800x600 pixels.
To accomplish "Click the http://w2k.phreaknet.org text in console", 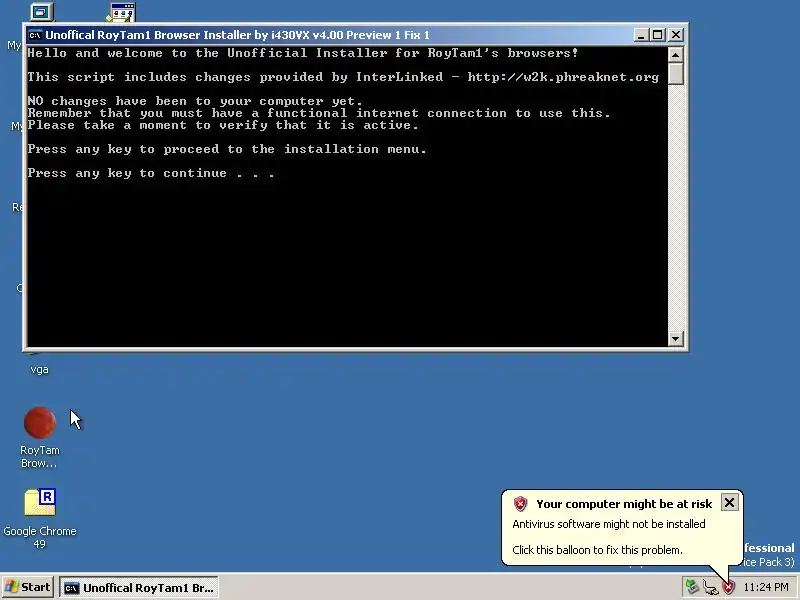I will click(x=563, y=77).
